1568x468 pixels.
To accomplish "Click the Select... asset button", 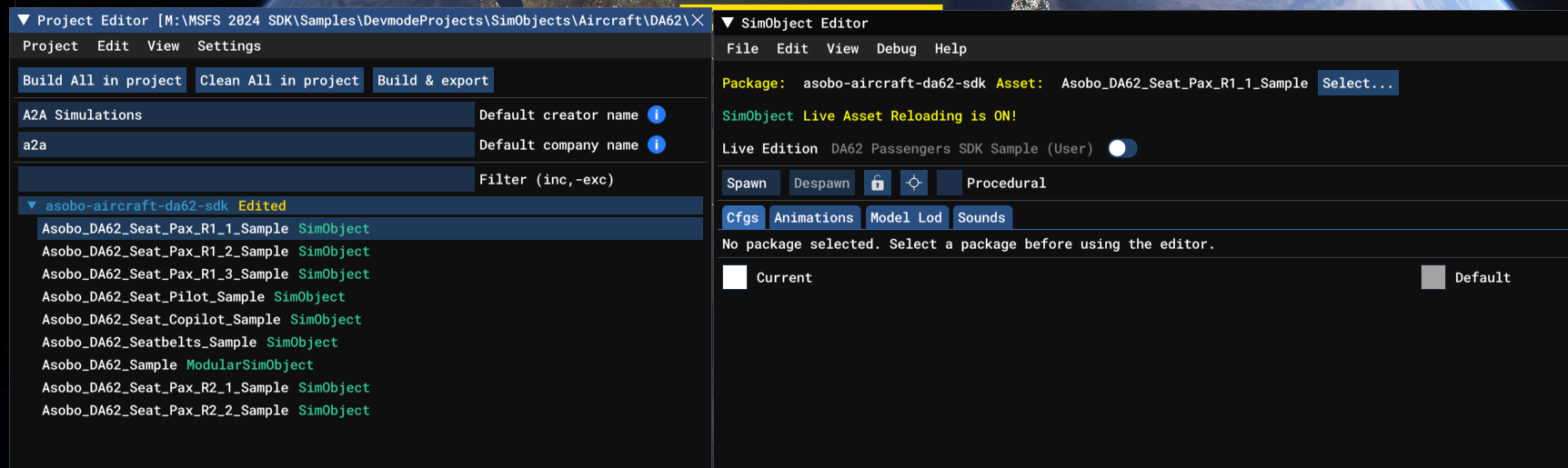I will pyautogui.click(x=1358, y=83).
